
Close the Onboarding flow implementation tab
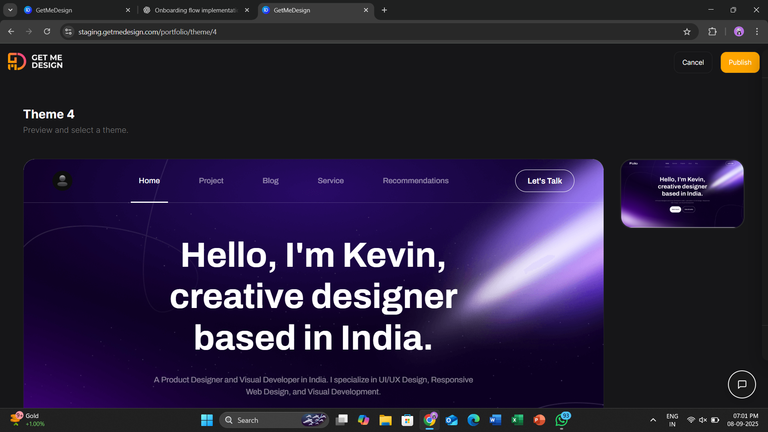tap(247, 10)
